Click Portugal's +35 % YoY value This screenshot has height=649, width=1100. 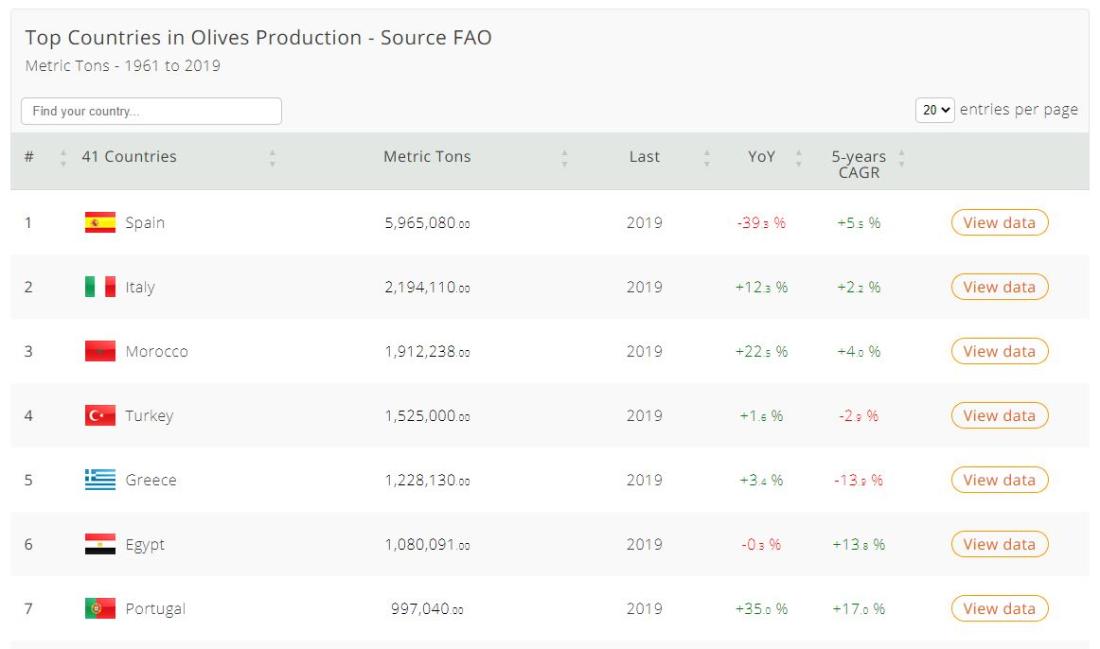761,609
